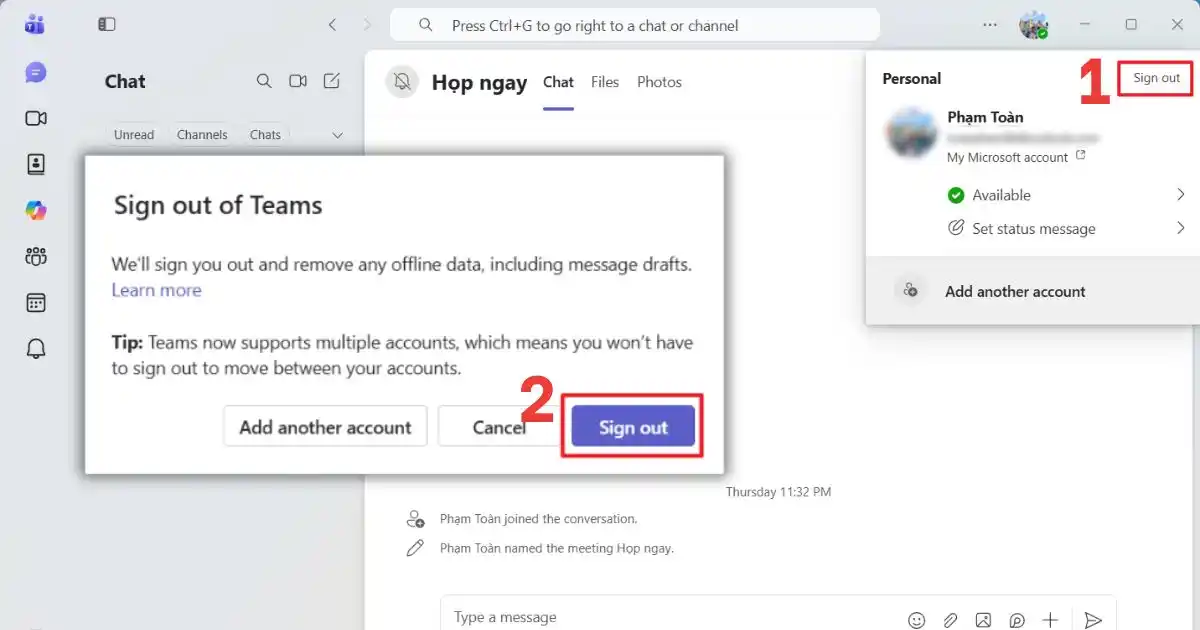Filter by the Chats pill
Viewport: 1200px width, 630px height.
pos(265,135)
